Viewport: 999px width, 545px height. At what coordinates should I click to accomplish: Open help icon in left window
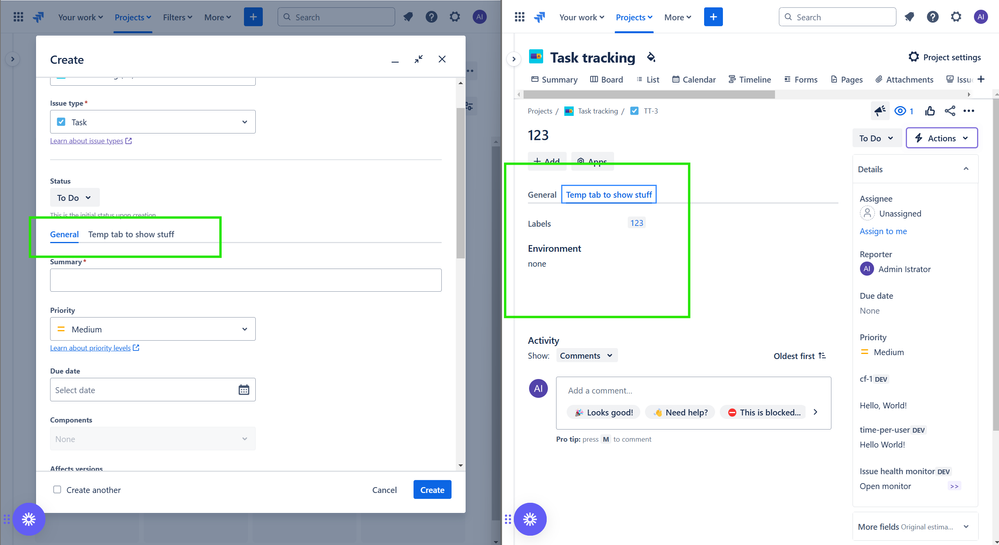(x=431, y=17)
